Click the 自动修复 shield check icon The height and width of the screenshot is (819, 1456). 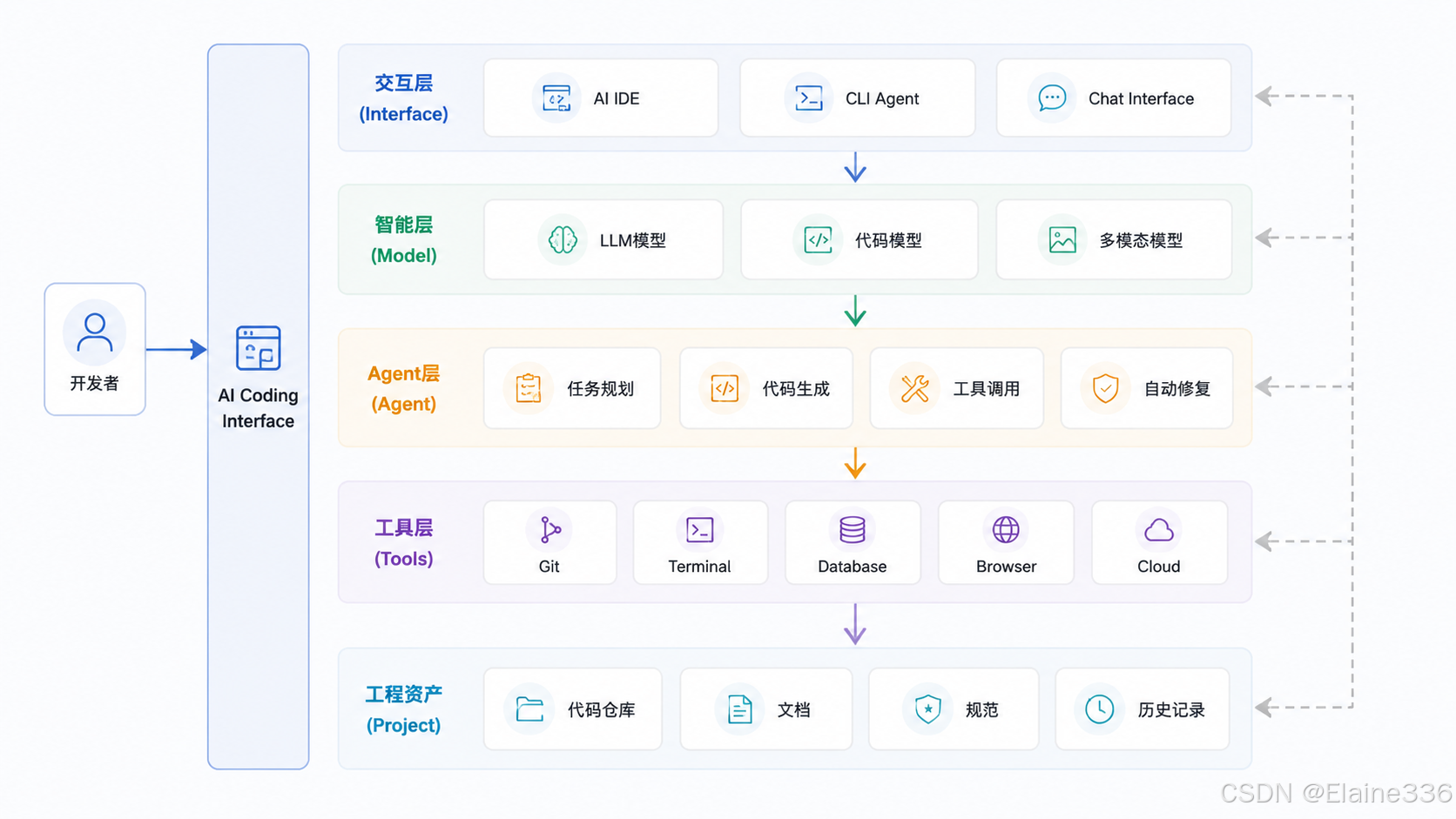tap(1105, 388)
